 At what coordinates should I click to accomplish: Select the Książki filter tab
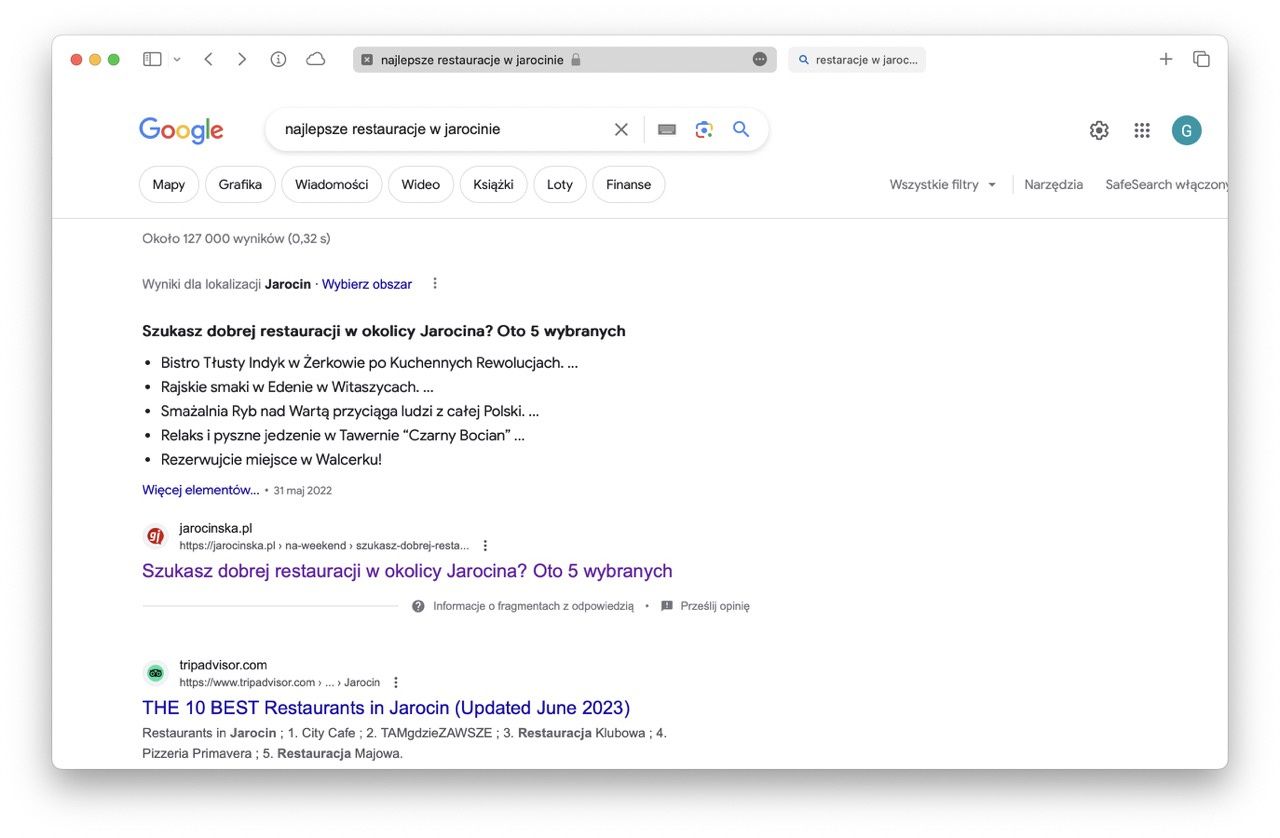pyautogui.click(x=493, y=184)
